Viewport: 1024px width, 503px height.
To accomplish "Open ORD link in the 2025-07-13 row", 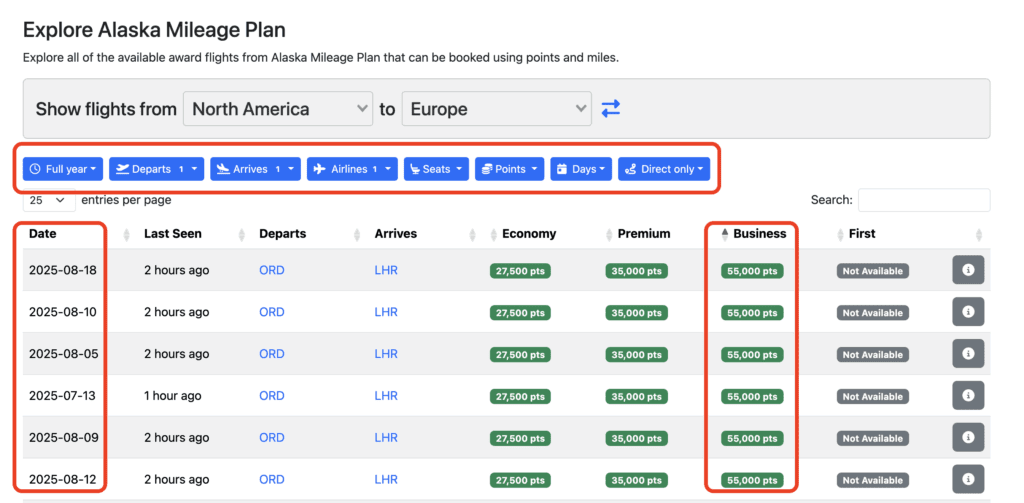I will coord(272,395).
